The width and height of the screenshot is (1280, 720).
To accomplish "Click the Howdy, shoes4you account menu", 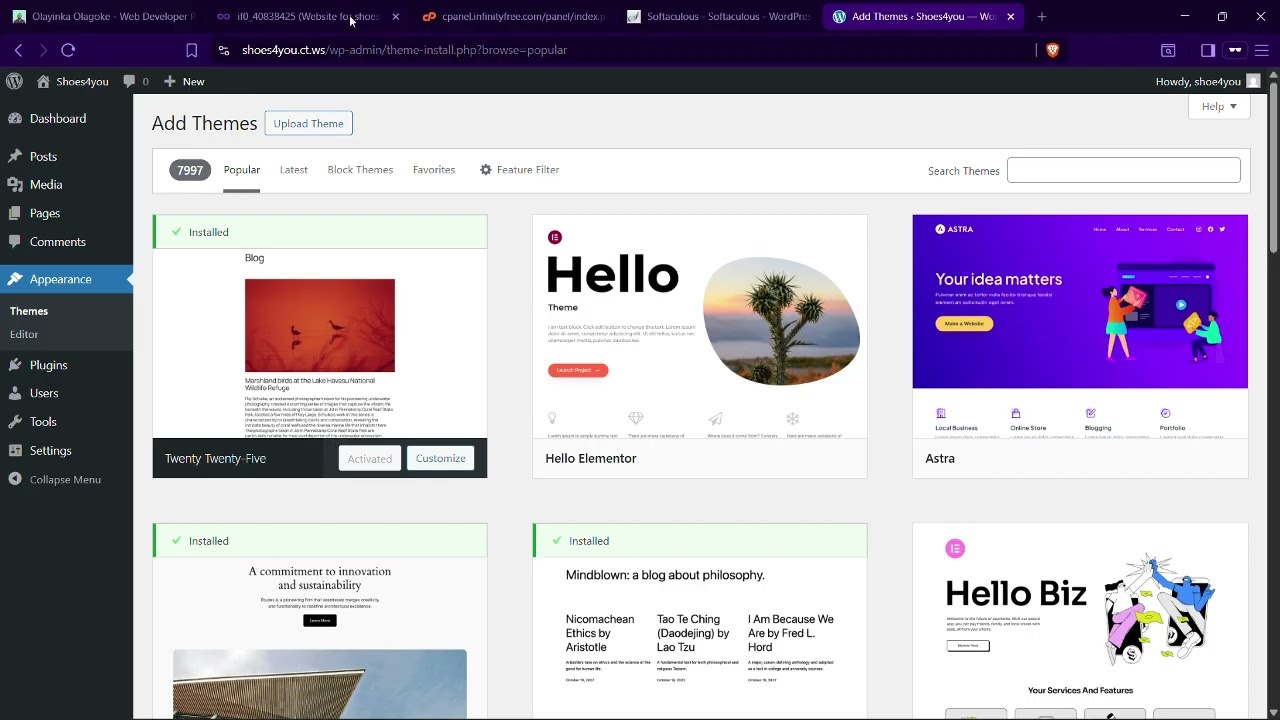I will pos(1207,81).
